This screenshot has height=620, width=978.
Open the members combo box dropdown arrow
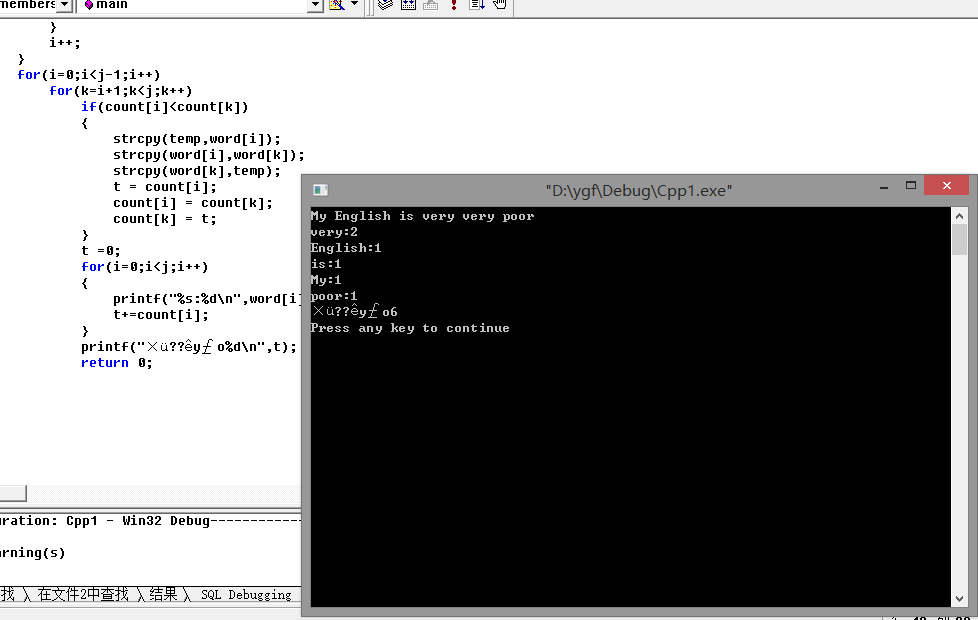(64, 5)
